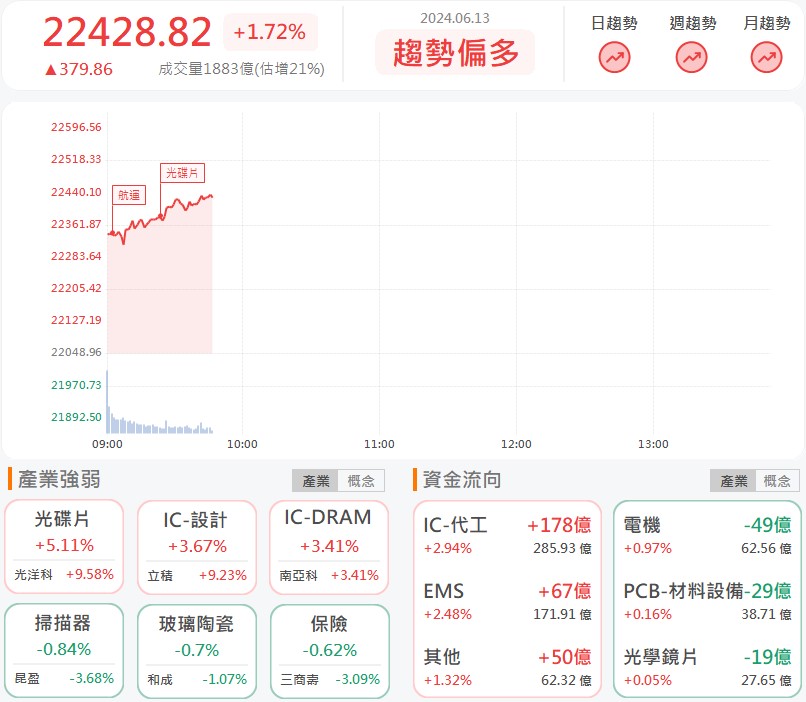This screenshot has width=806, height=702.
Task: Open the 玻璃陶瓷 -0.7% industry card
Action: point(197,651)
